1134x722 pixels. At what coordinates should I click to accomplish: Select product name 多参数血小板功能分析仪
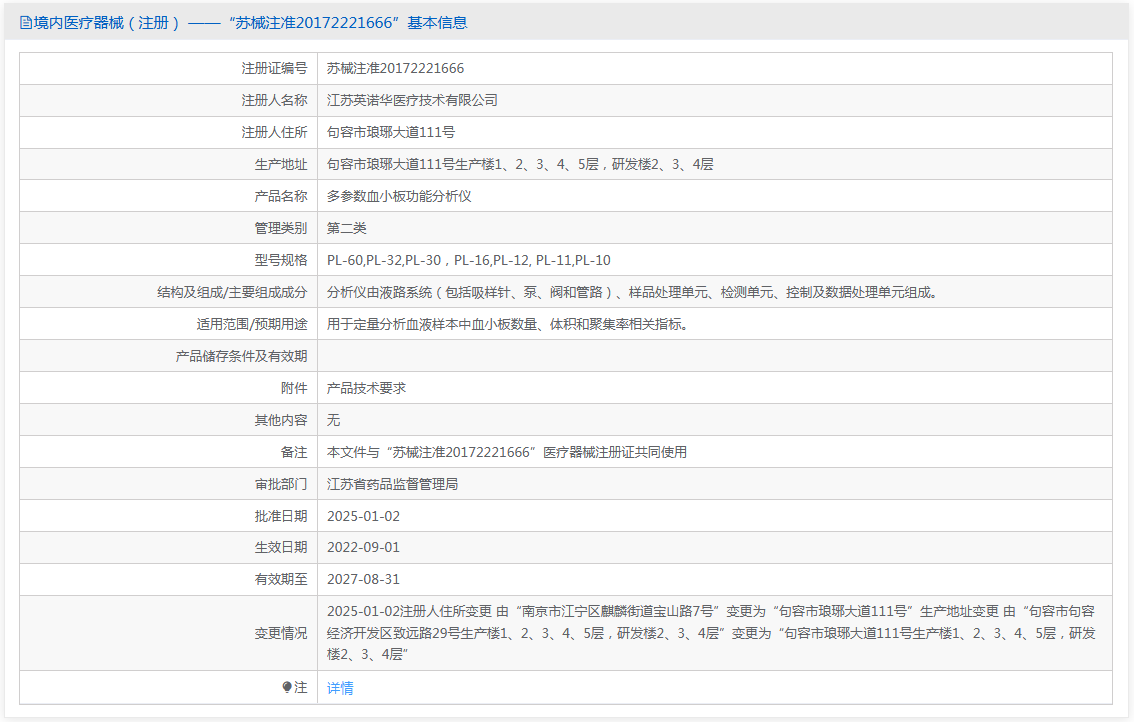coord(399,196)
